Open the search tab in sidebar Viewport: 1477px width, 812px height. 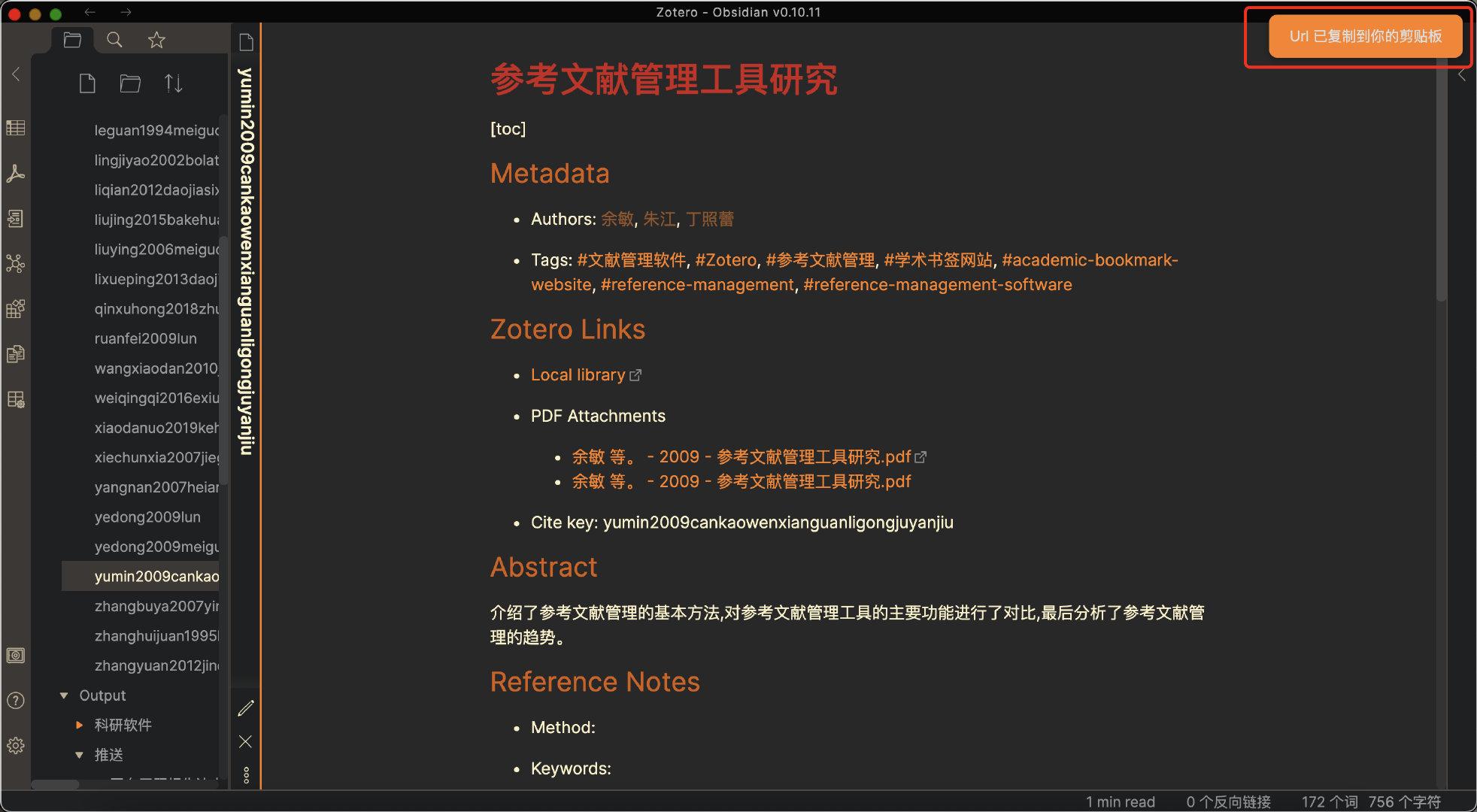coord(114,40)
